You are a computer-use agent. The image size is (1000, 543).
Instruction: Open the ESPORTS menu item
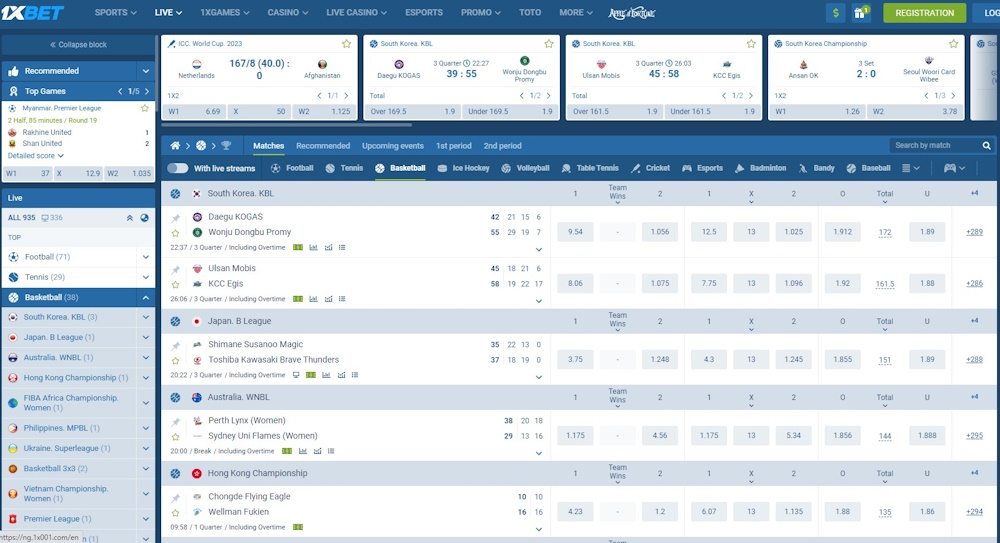click(424, 13)
